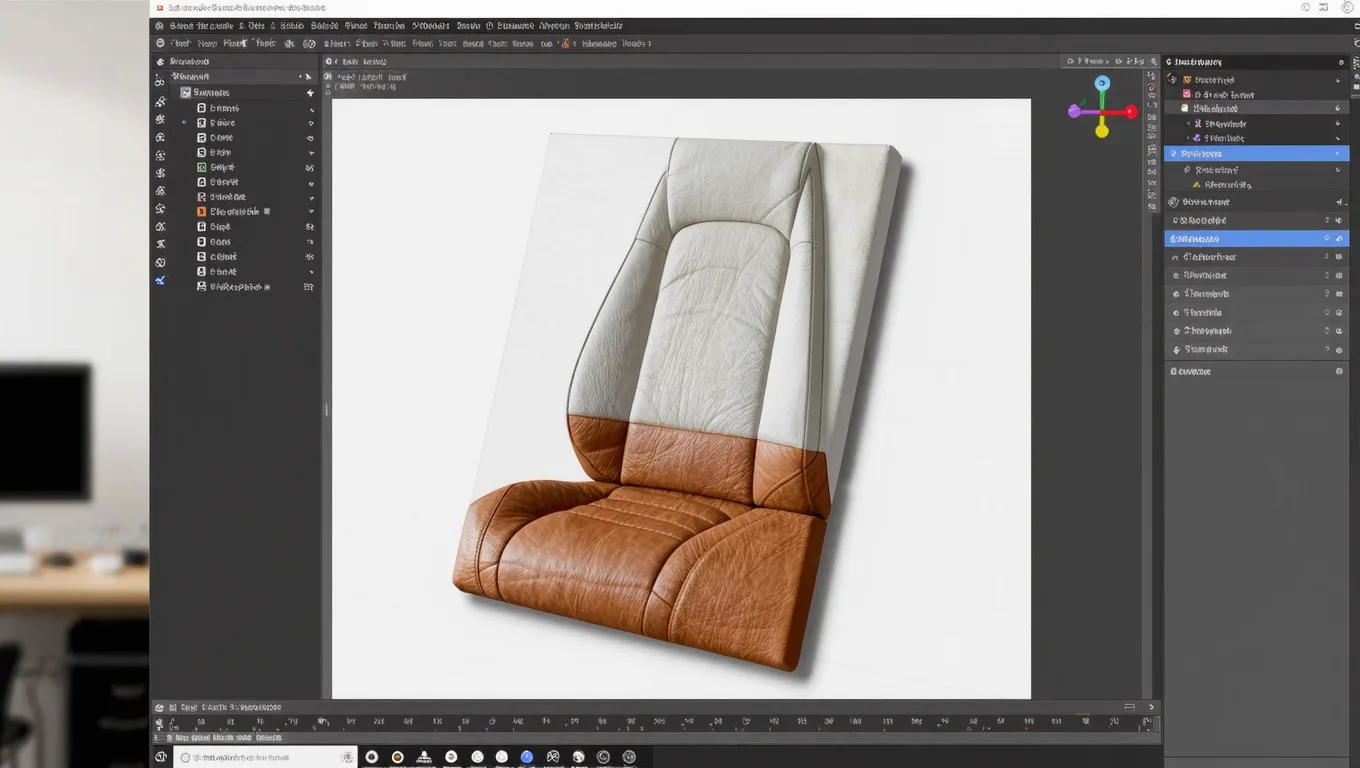Click the taskbar search box
1360x768 pixels.
coord(265,758)
